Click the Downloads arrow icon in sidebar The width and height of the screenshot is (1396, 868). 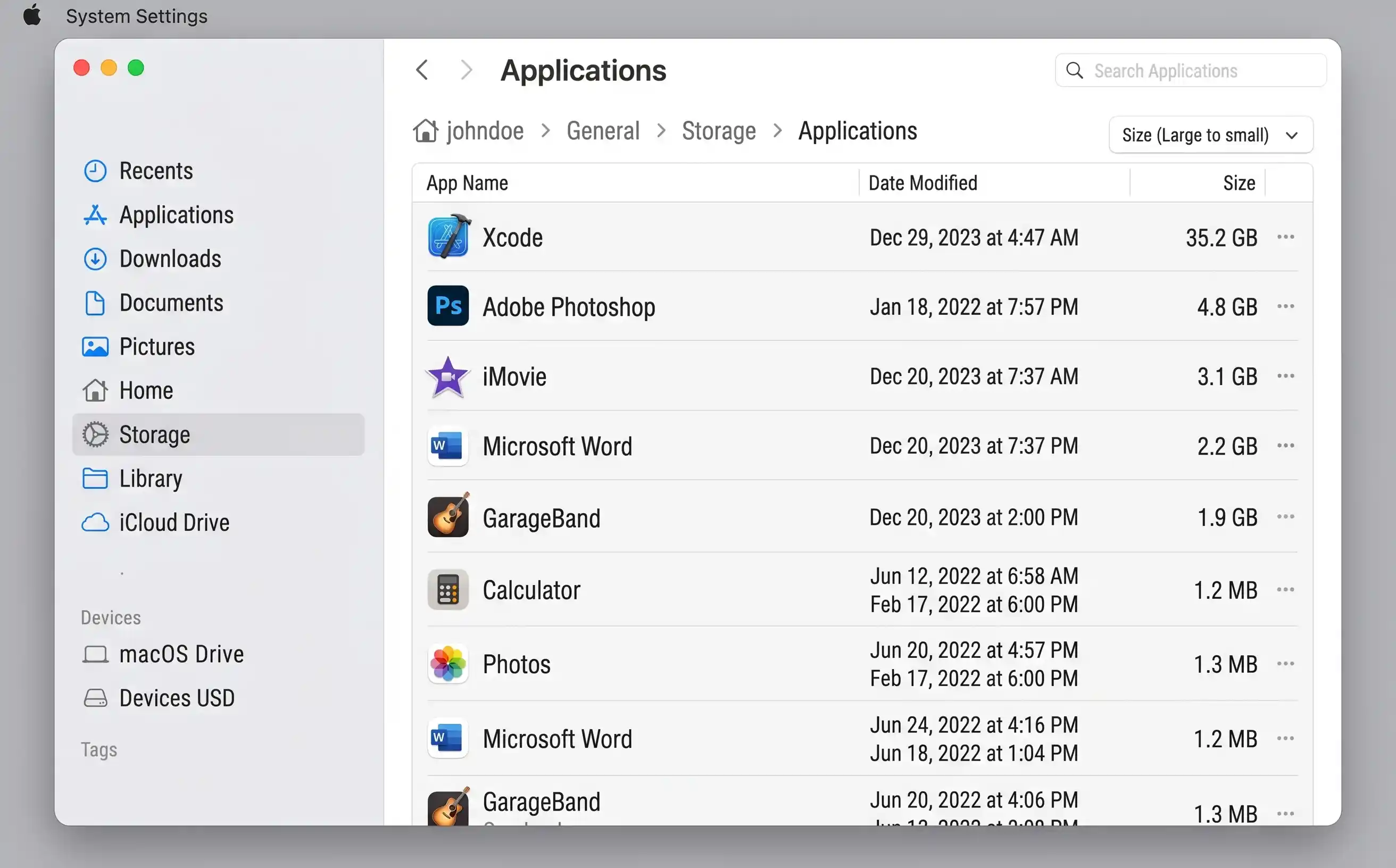coord(95,259)
